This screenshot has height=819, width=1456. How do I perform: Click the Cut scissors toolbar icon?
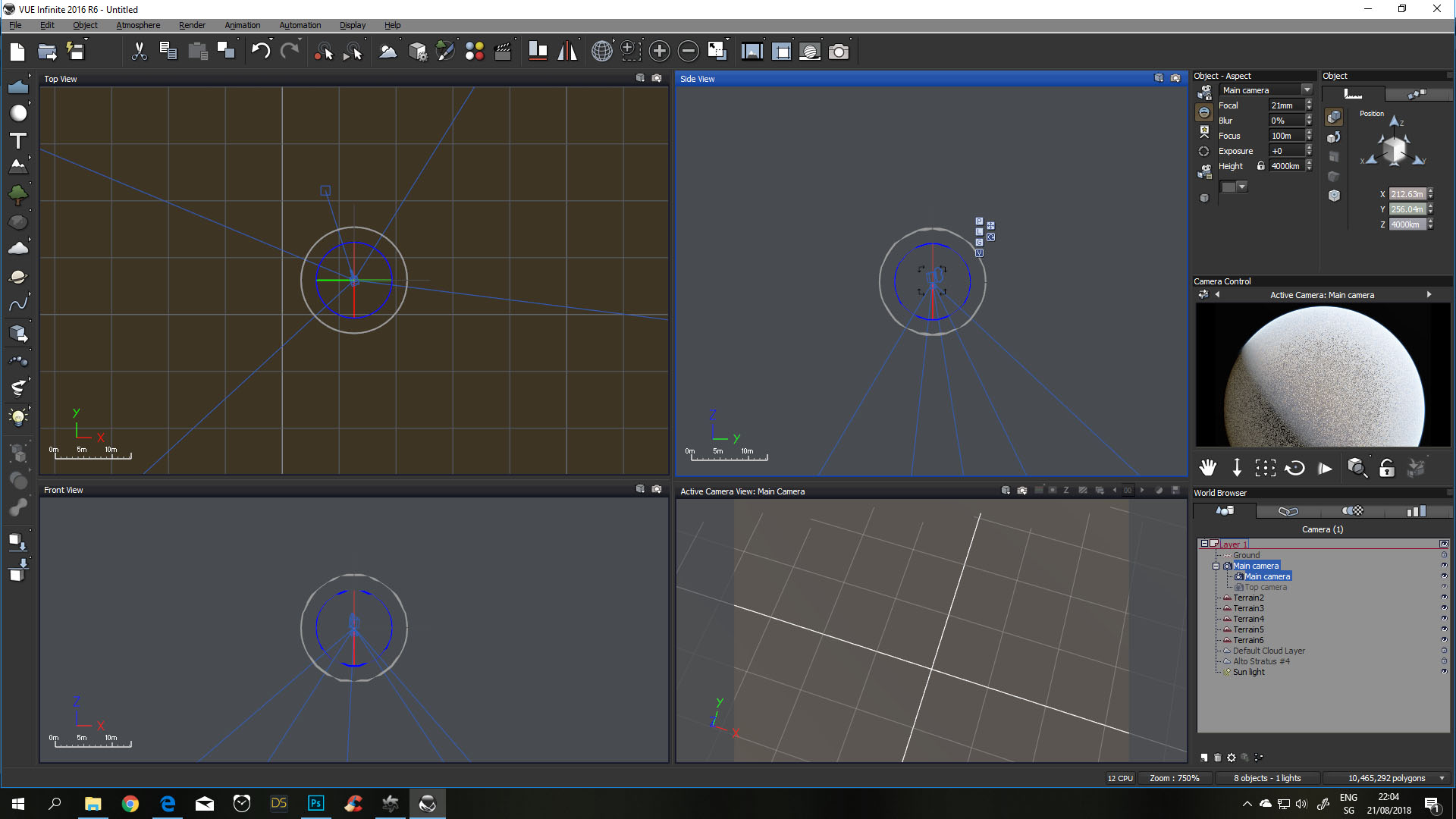click(139, 52)
